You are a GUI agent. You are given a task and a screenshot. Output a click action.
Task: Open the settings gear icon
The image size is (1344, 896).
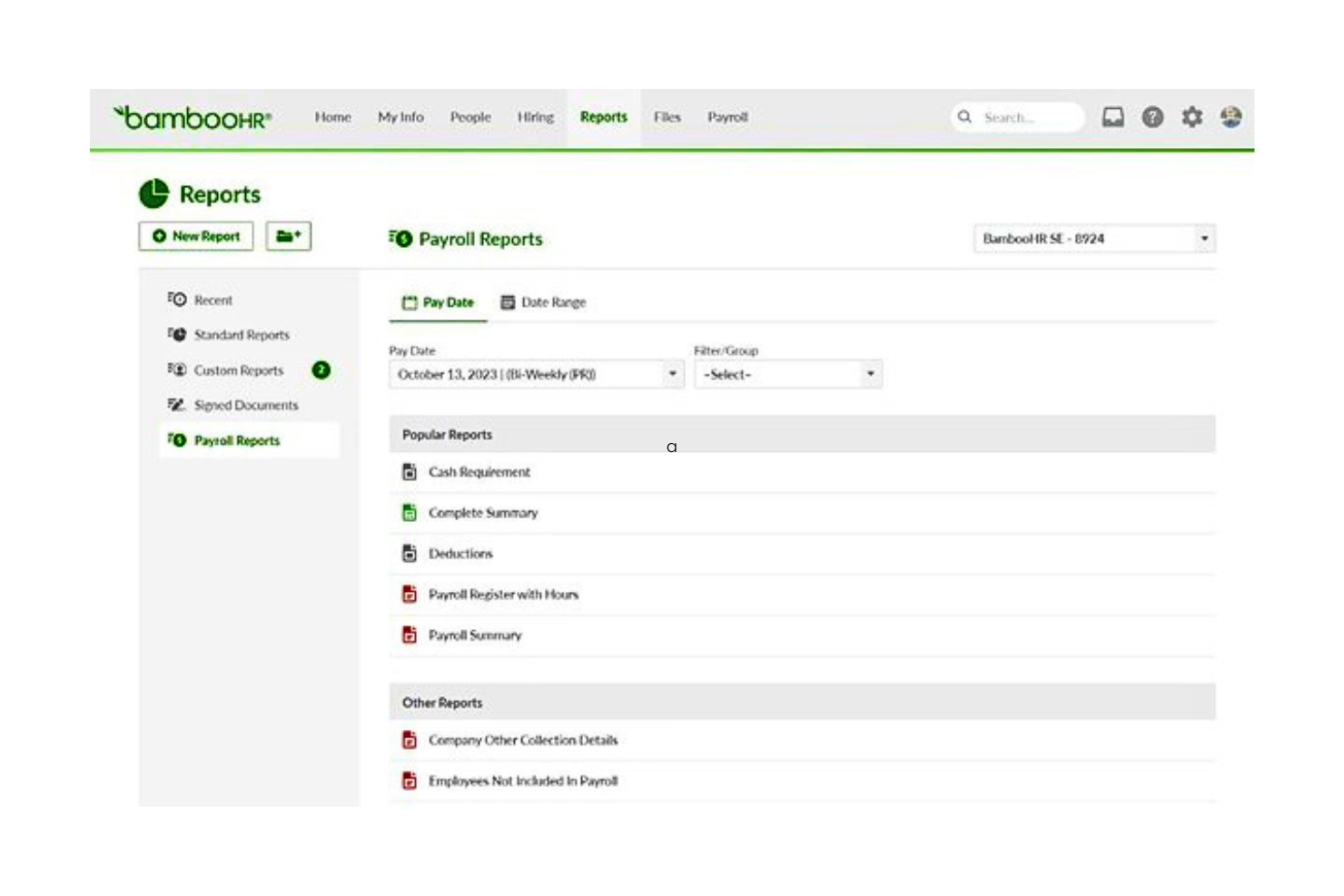1191,117
